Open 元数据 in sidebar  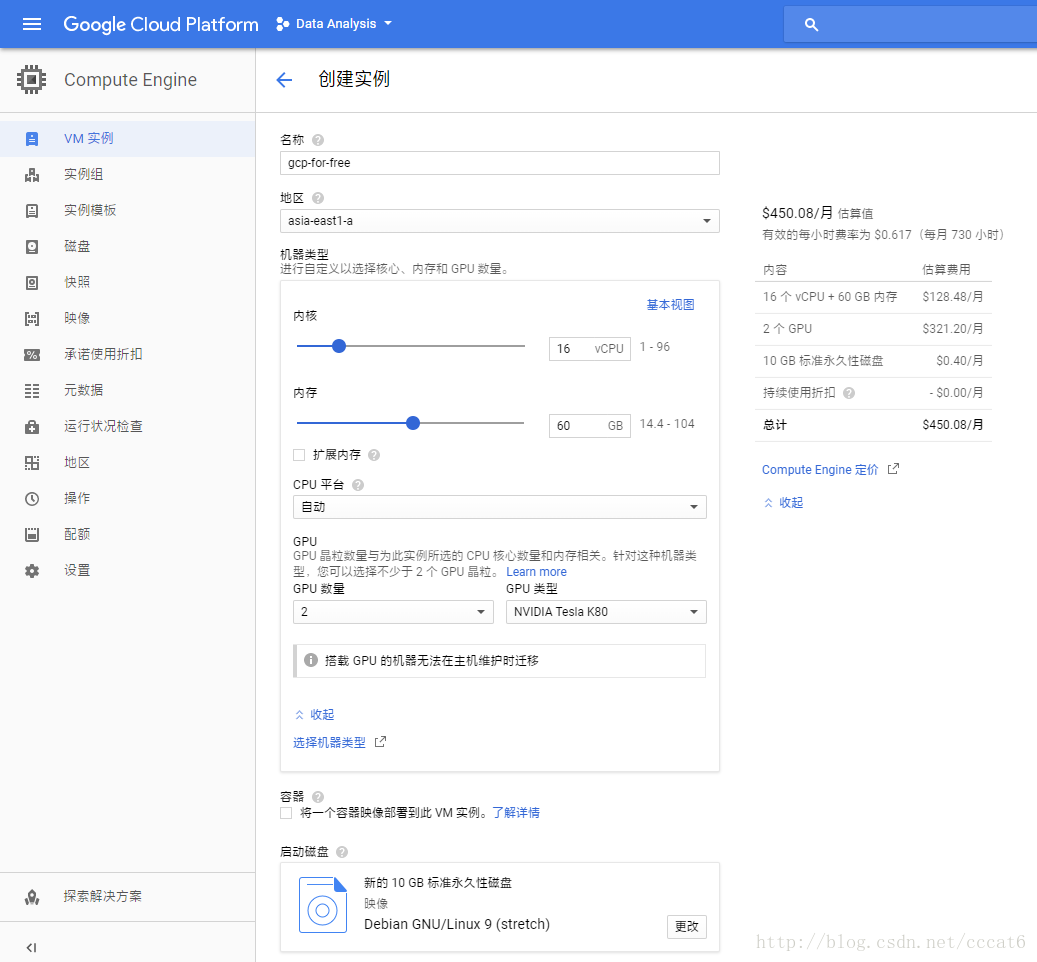tap(127, 391)
